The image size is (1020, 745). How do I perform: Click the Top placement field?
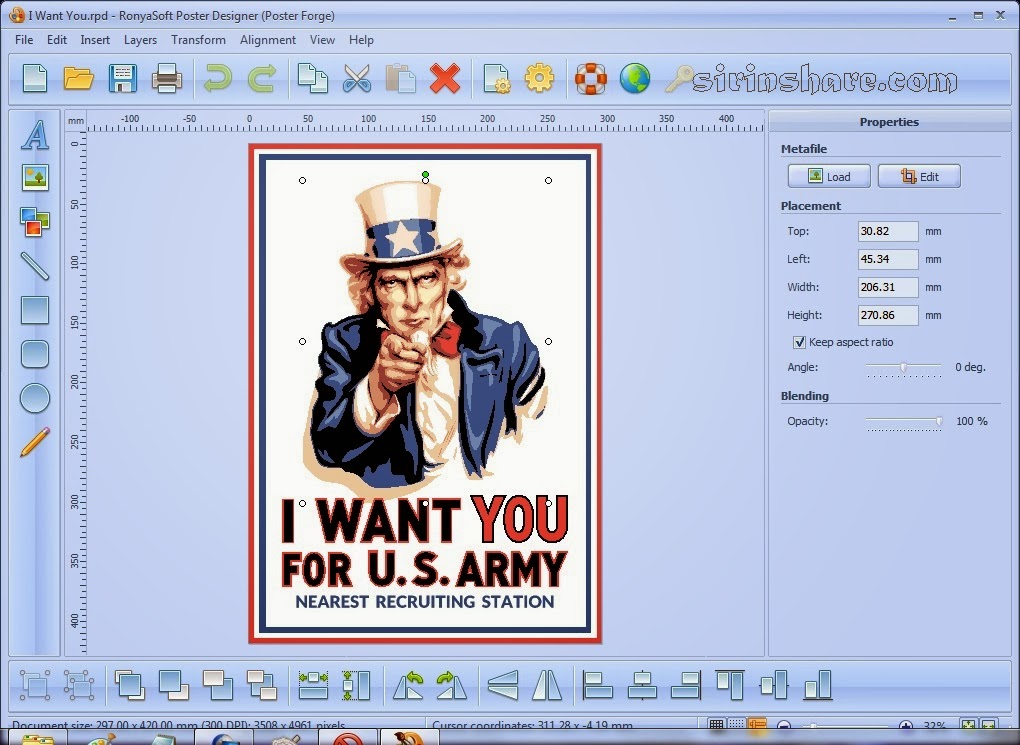tap(888, 231)
